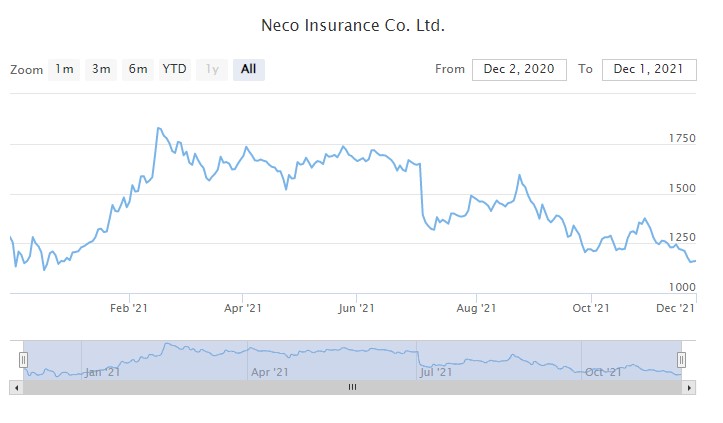The height and width of the screenshot is (423, 723).
Task: Open the From date field
Action: 519,69
